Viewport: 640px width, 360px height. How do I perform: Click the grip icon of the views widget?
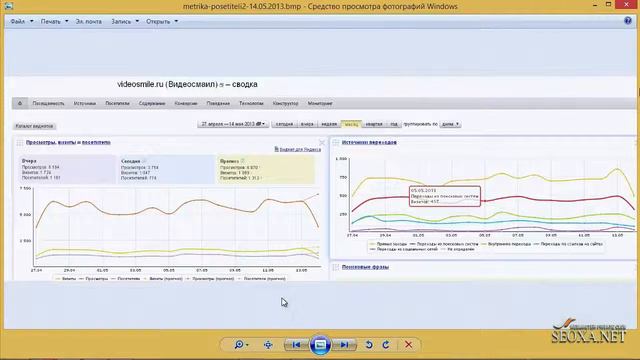(x=20, y=142)
